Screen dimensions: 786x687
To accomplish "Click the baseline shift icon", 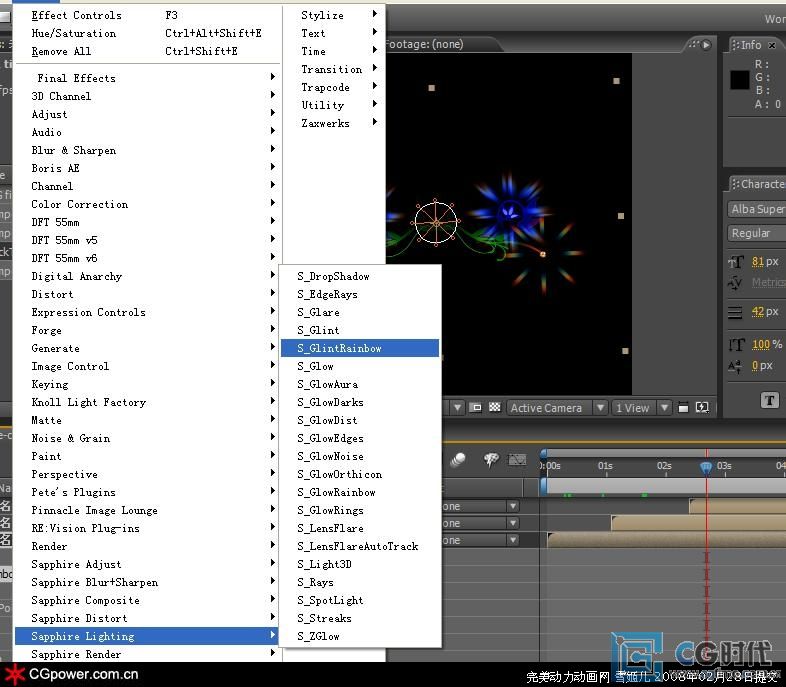I will [x=735, y=366].
